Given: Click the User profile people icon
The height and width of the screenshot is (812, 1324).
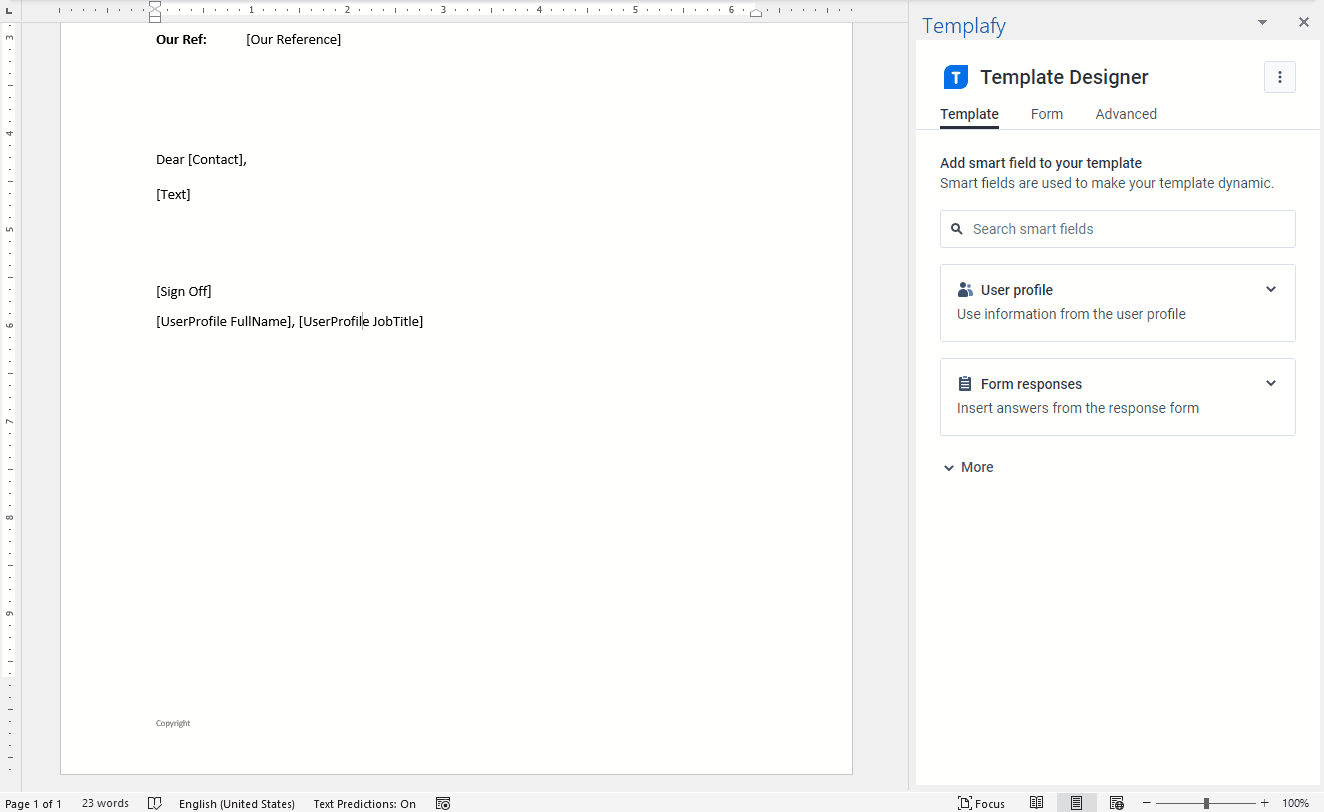Looking at the screenshot, I should 964,289.
